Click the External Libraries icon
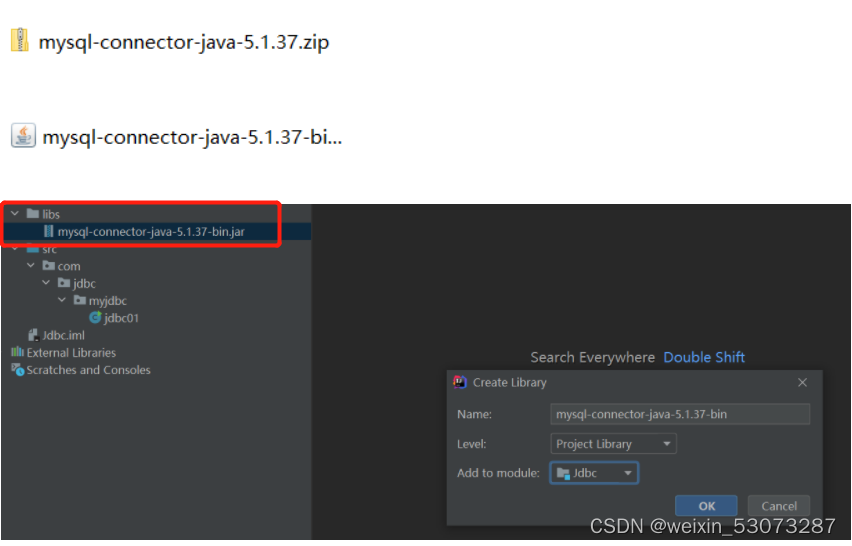The height and width of the screenshot is (546, 852). tap(17, 352)
